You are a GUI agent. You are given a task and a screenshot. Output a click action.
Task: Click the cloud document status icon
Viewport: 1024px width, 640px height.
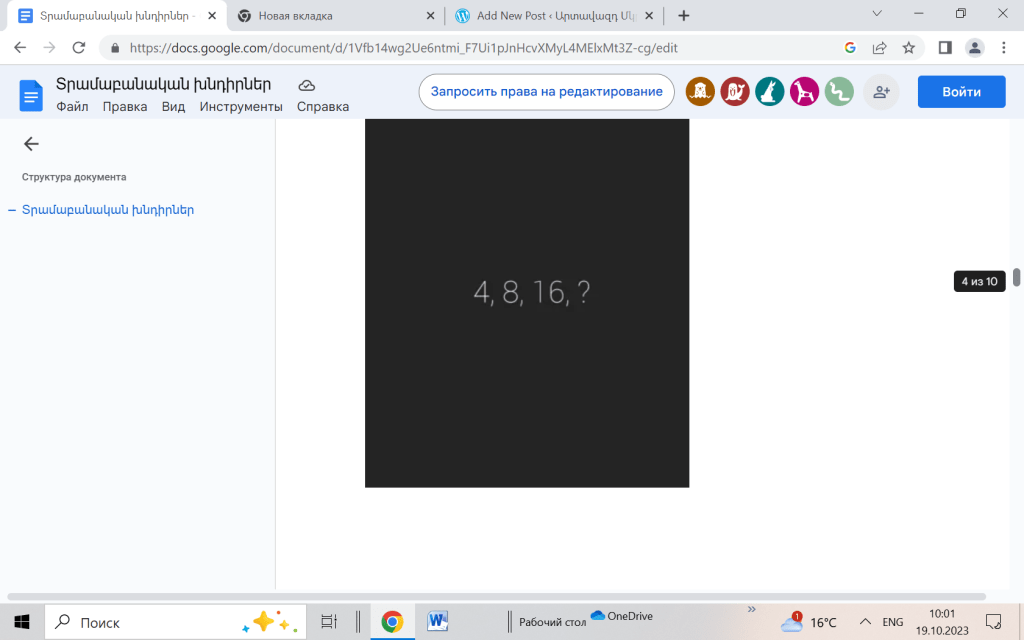click(307, 85)
